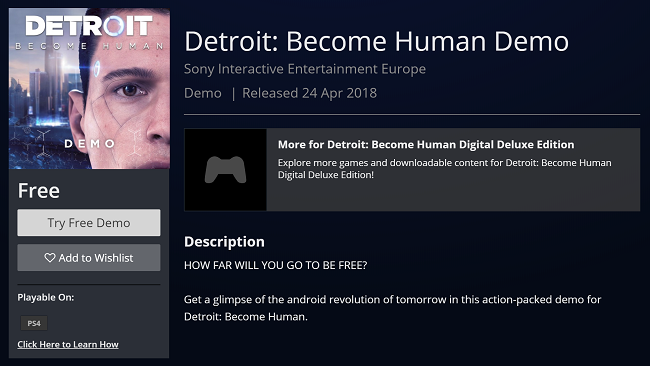Click the Playable On label

click(x=46, y=297)
